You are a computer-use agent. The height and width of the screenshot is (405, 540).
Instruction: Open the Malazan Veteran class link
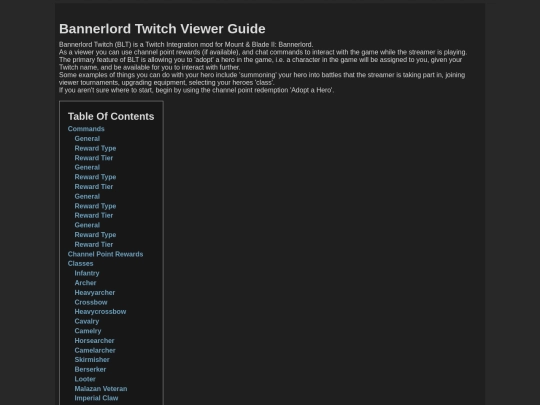[101, 388]
